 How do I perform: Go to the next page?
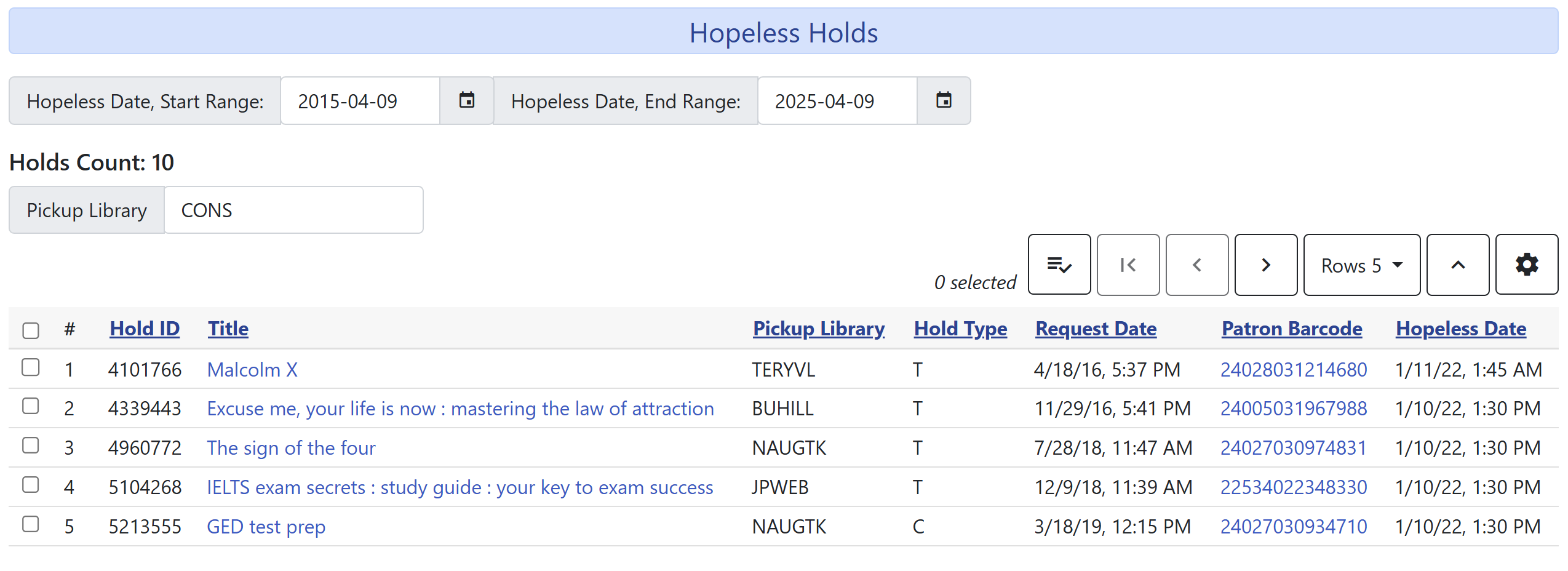pyautogui.click(x=1265, y=265)
